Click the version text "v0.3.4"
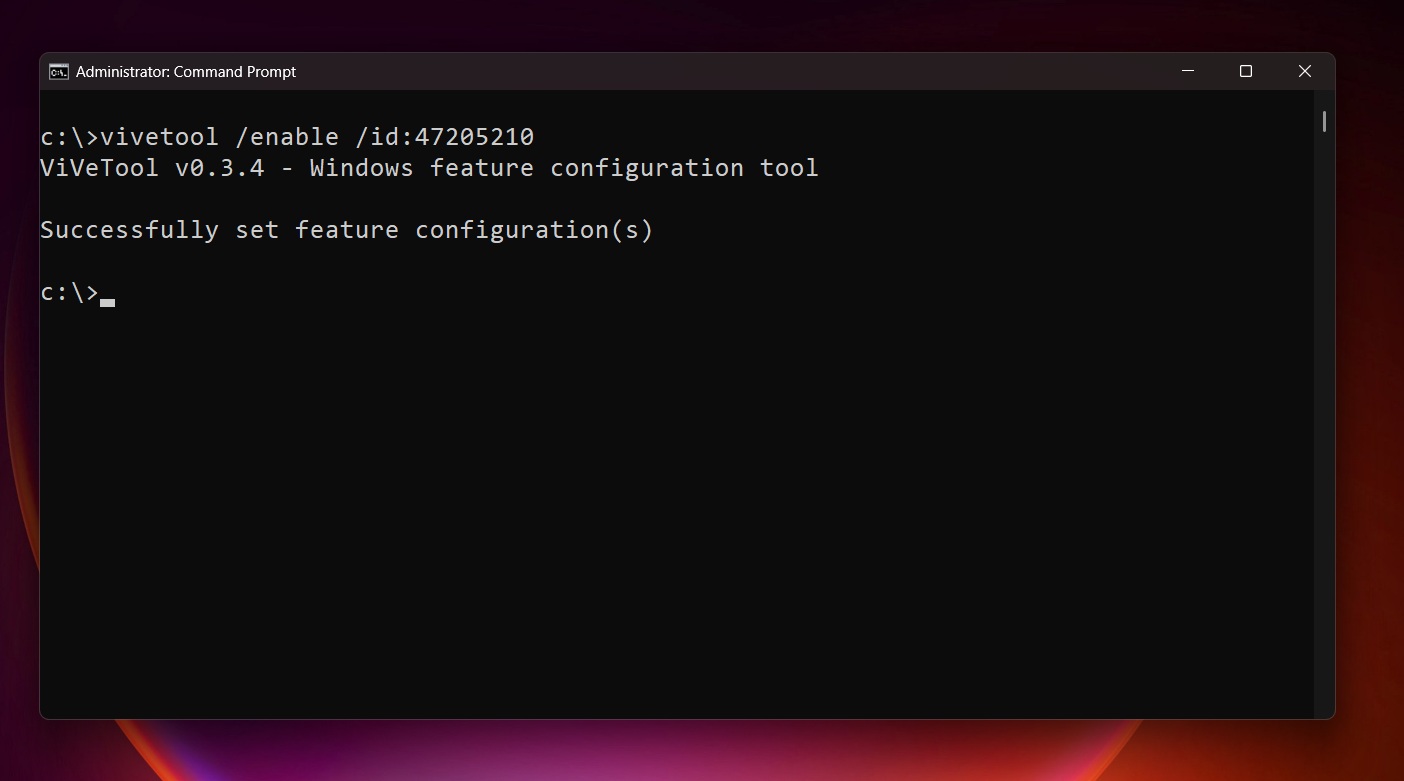1404x781 pixels. pos(219,168)
